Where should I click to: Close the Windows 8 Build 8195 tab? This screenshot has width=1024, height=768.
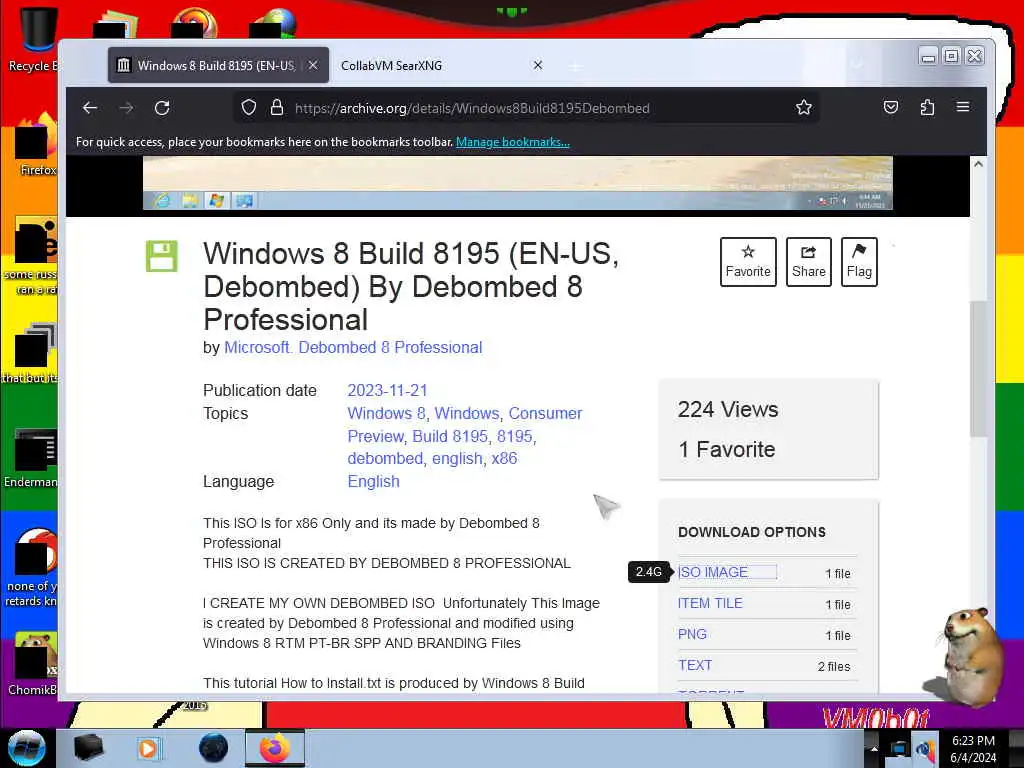313,65
